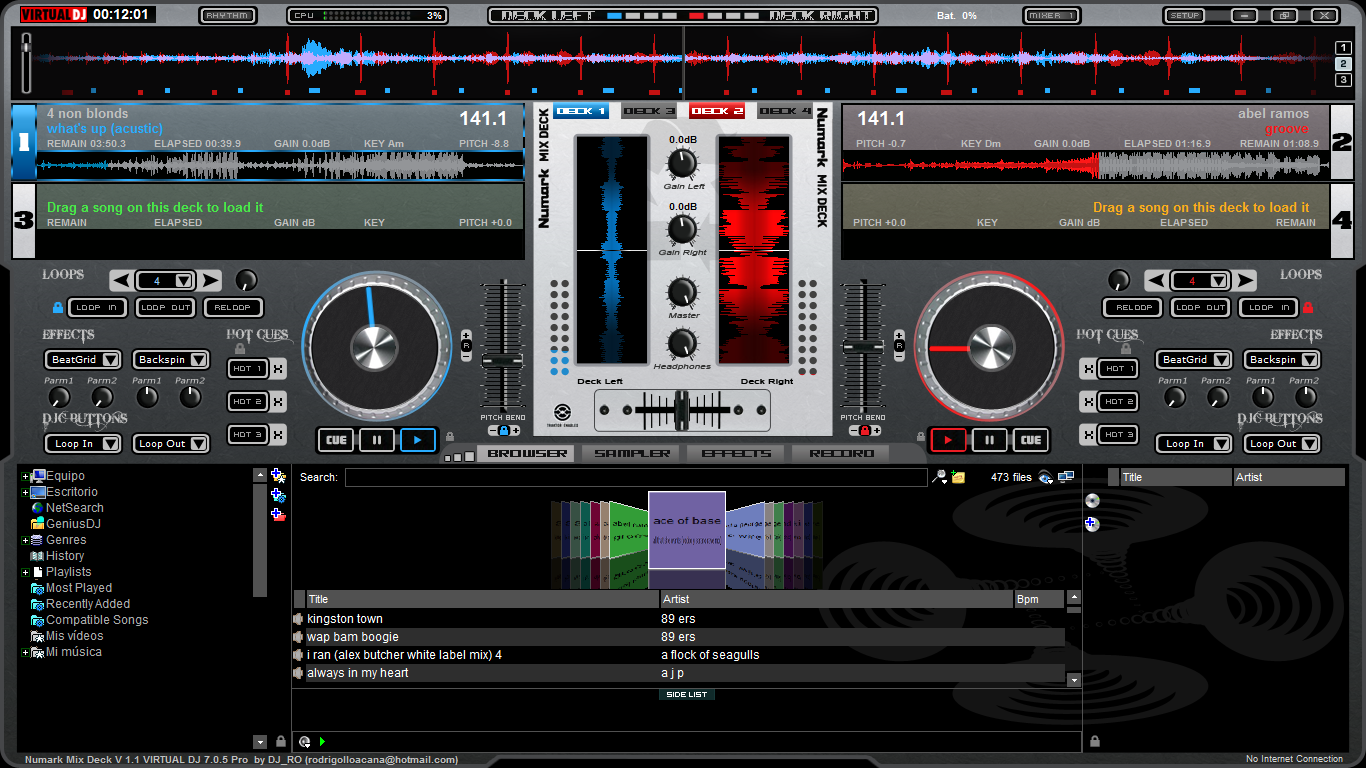Select the NetSearch tree item

coord(74,508)
